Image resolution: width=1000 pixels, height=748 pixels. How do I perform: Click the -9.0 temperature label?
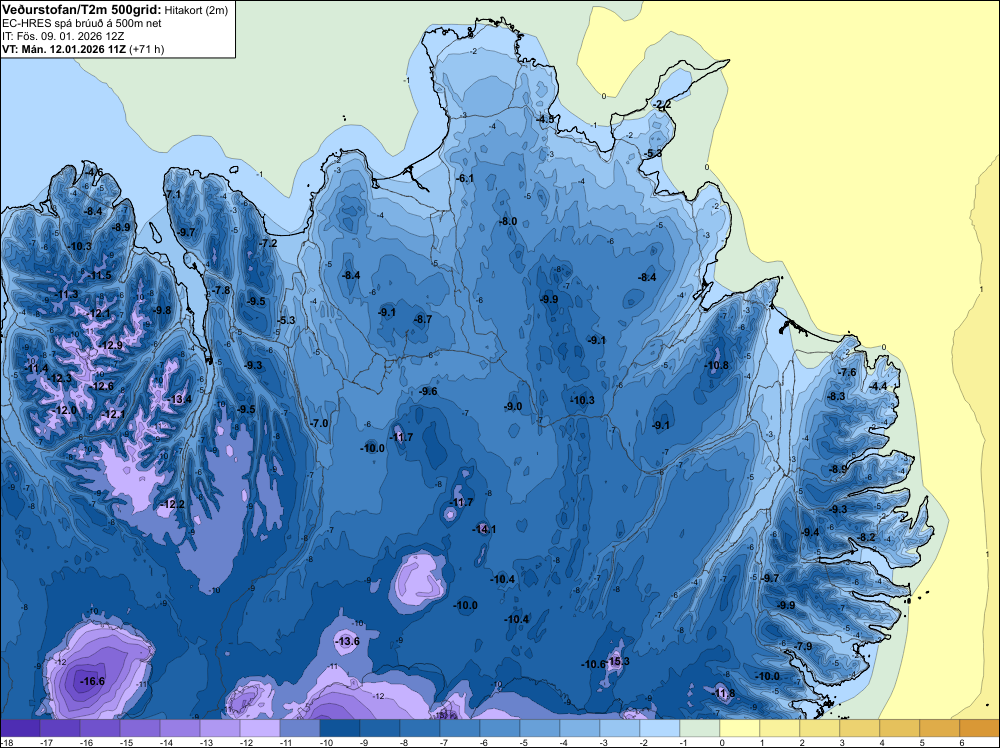pos(513,406)
